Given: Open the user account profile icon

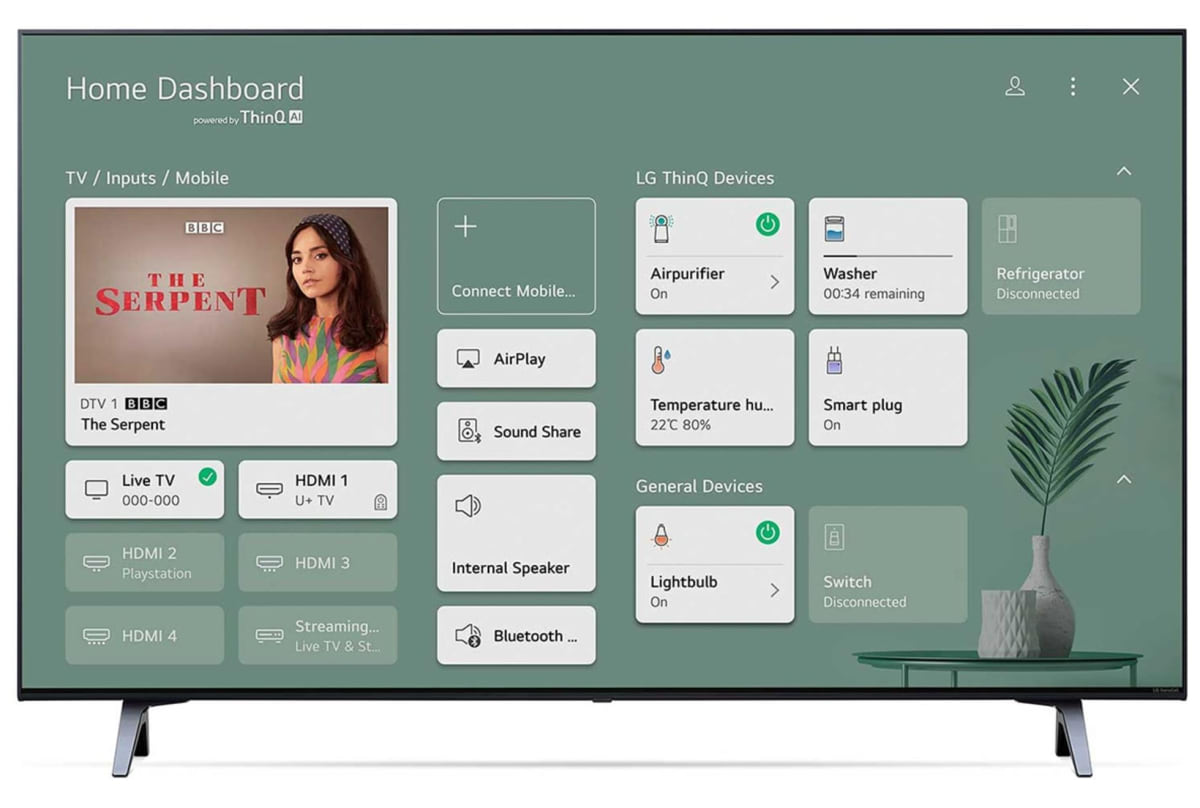Looking at the screenshot, I should click(1015, 87).
